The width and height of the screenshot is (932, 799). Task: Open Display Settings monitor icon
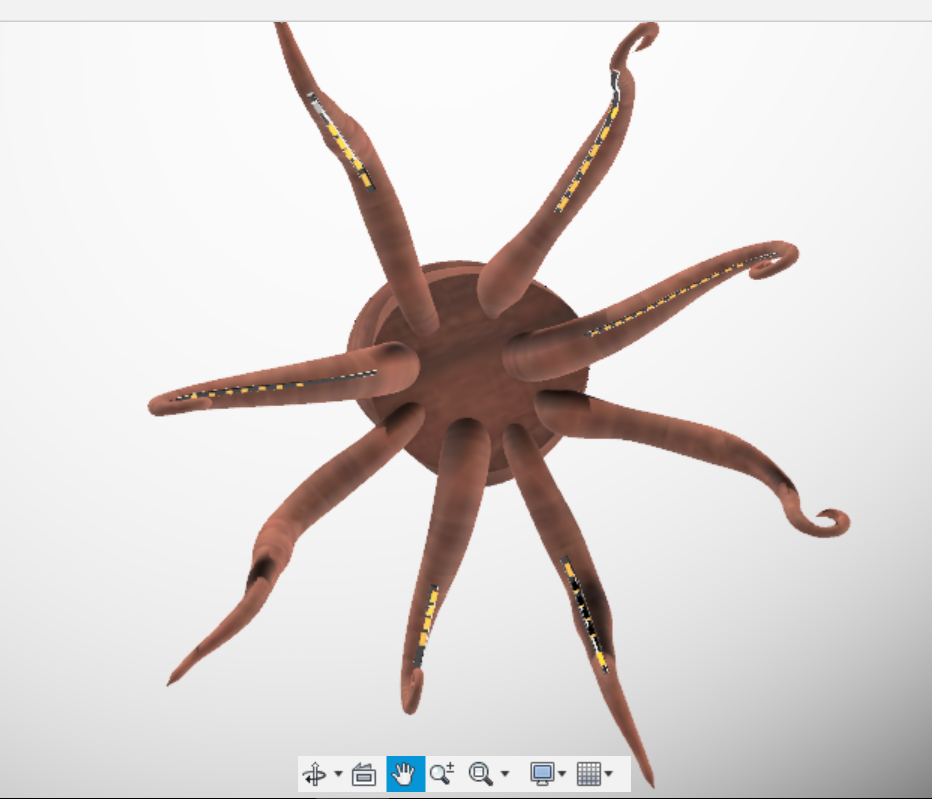[x=542, y=774]
